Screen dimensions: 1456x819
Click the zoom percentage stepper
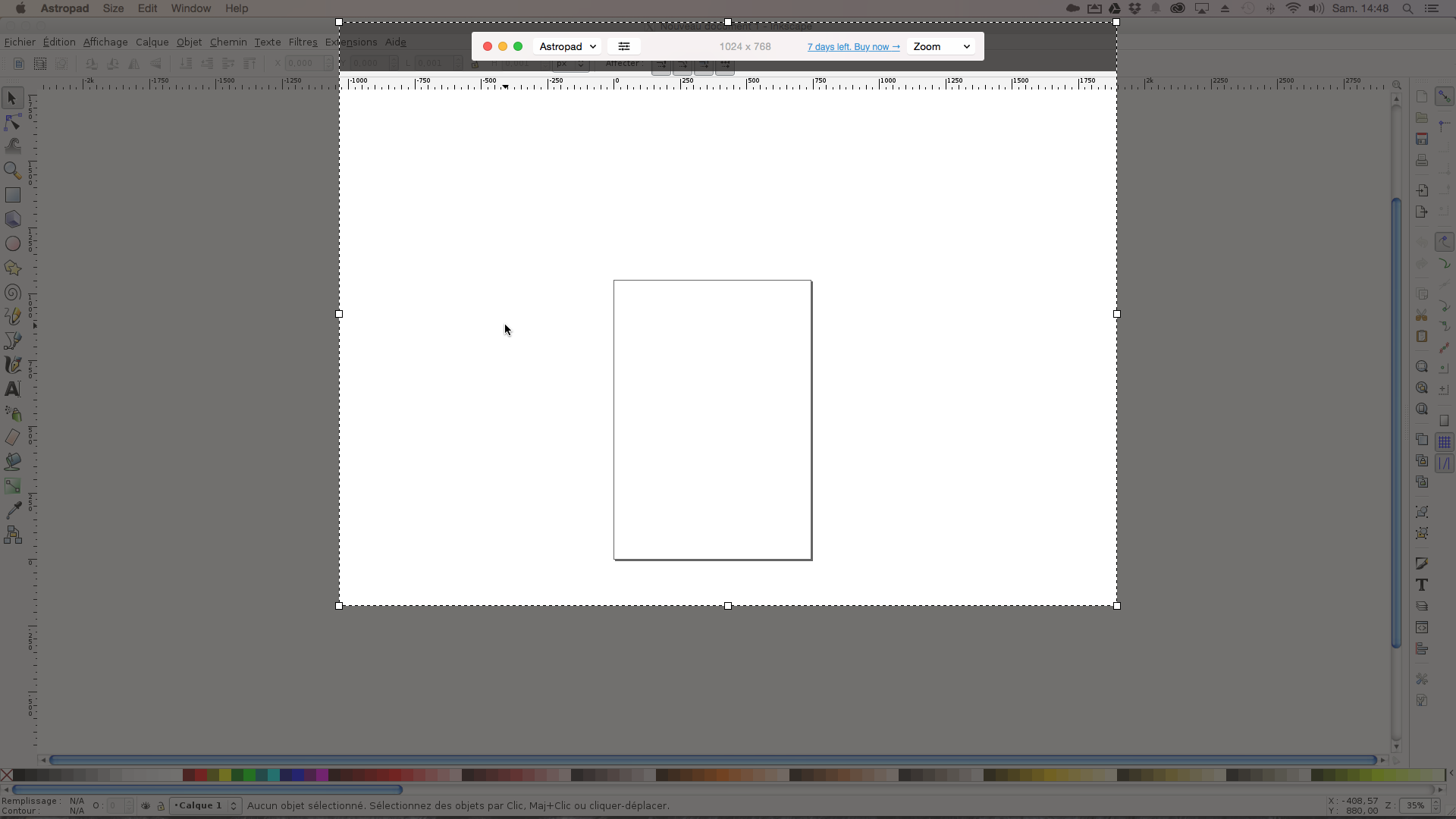[x=1436, y=806]
